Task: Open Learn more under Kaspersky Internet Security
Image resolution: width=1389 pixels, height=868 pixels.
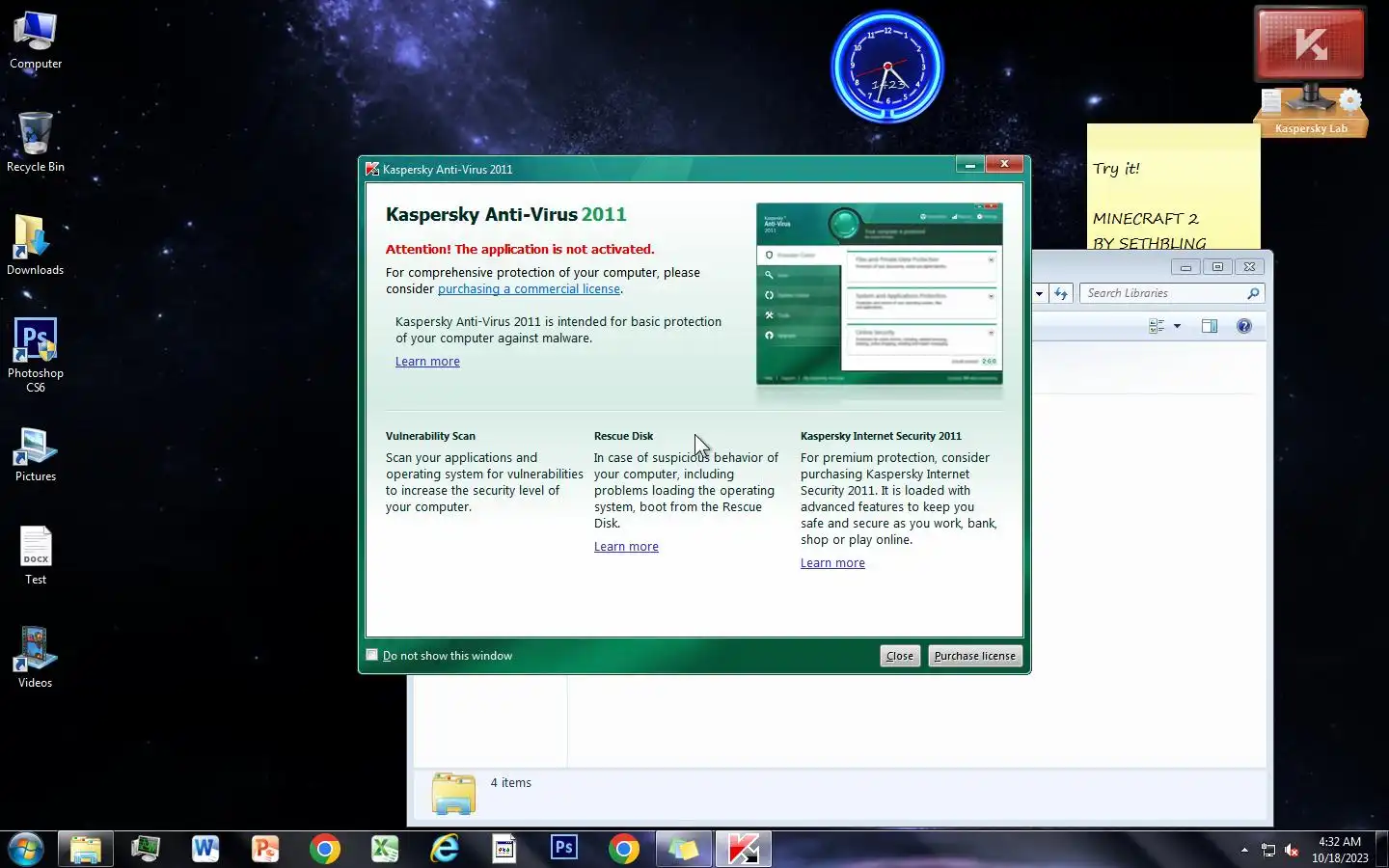Action: (x=832, y=562)
